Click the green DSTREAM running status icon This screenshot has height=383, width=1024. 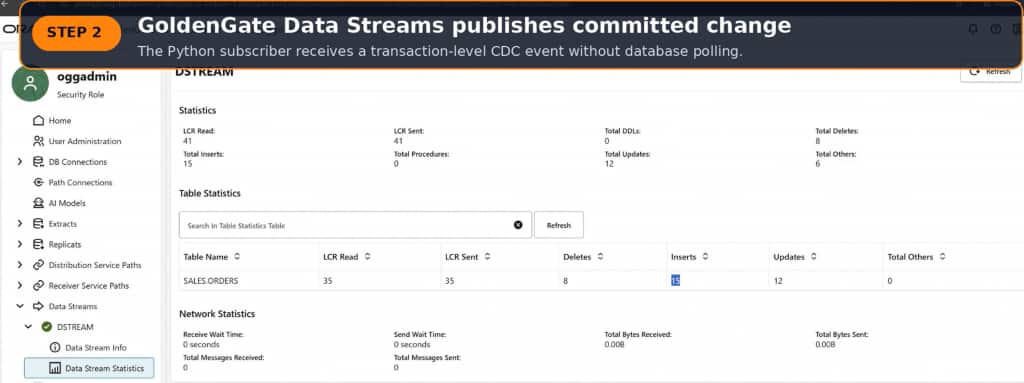click(x=46, y=327)
